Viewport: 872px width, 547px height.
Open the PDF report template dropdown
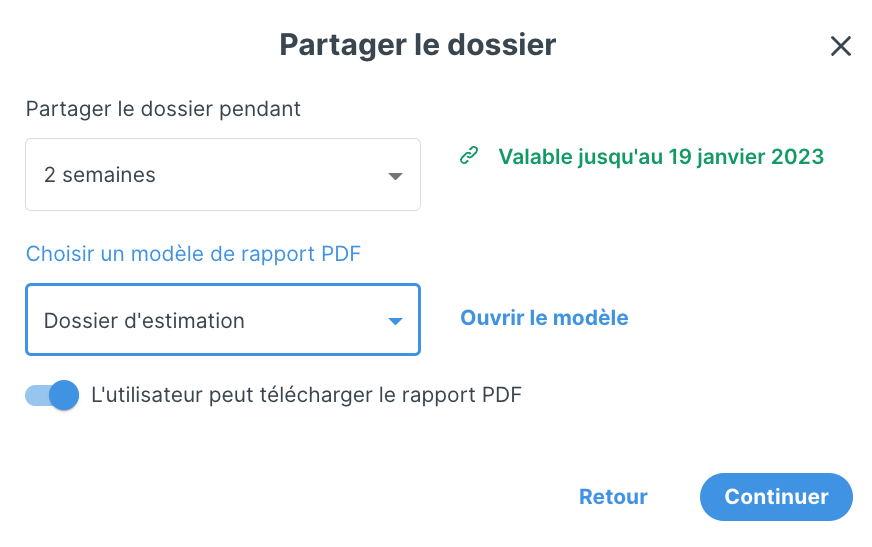222,320
